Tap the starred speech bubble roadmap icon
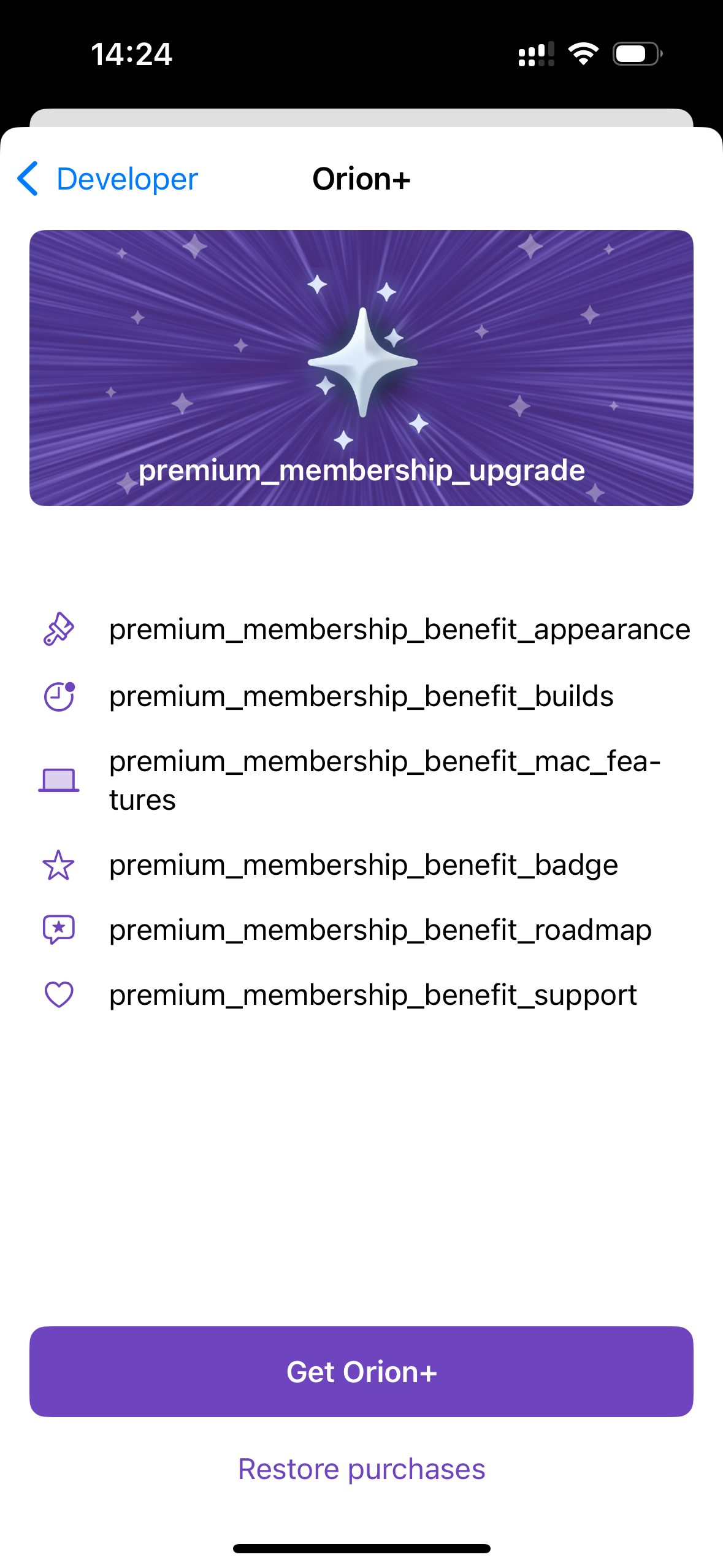The height and width of the screenshot is (1568, 723). 59,930
